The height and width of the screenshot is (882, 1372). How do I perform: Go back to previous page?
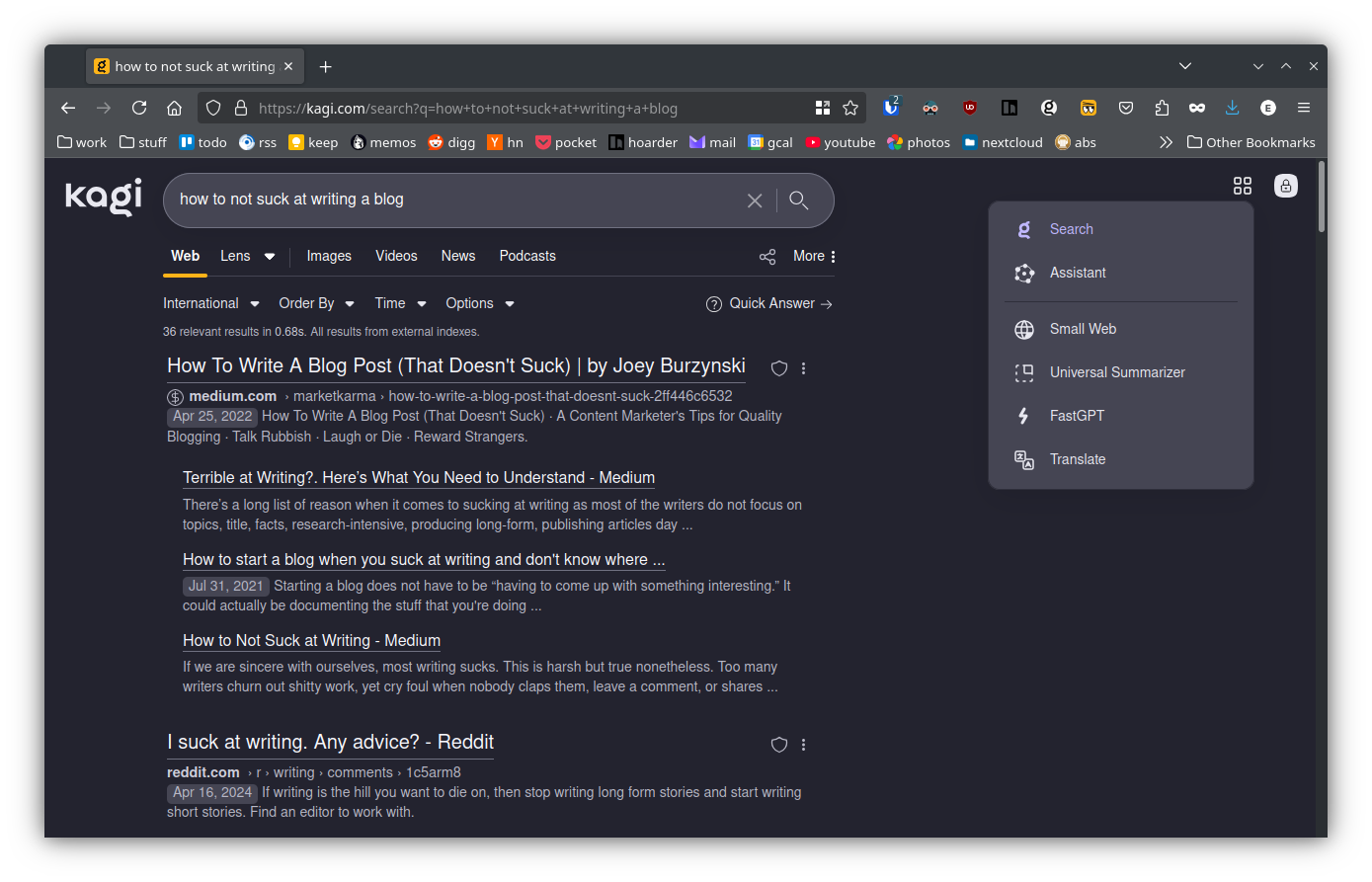point(68,108)
